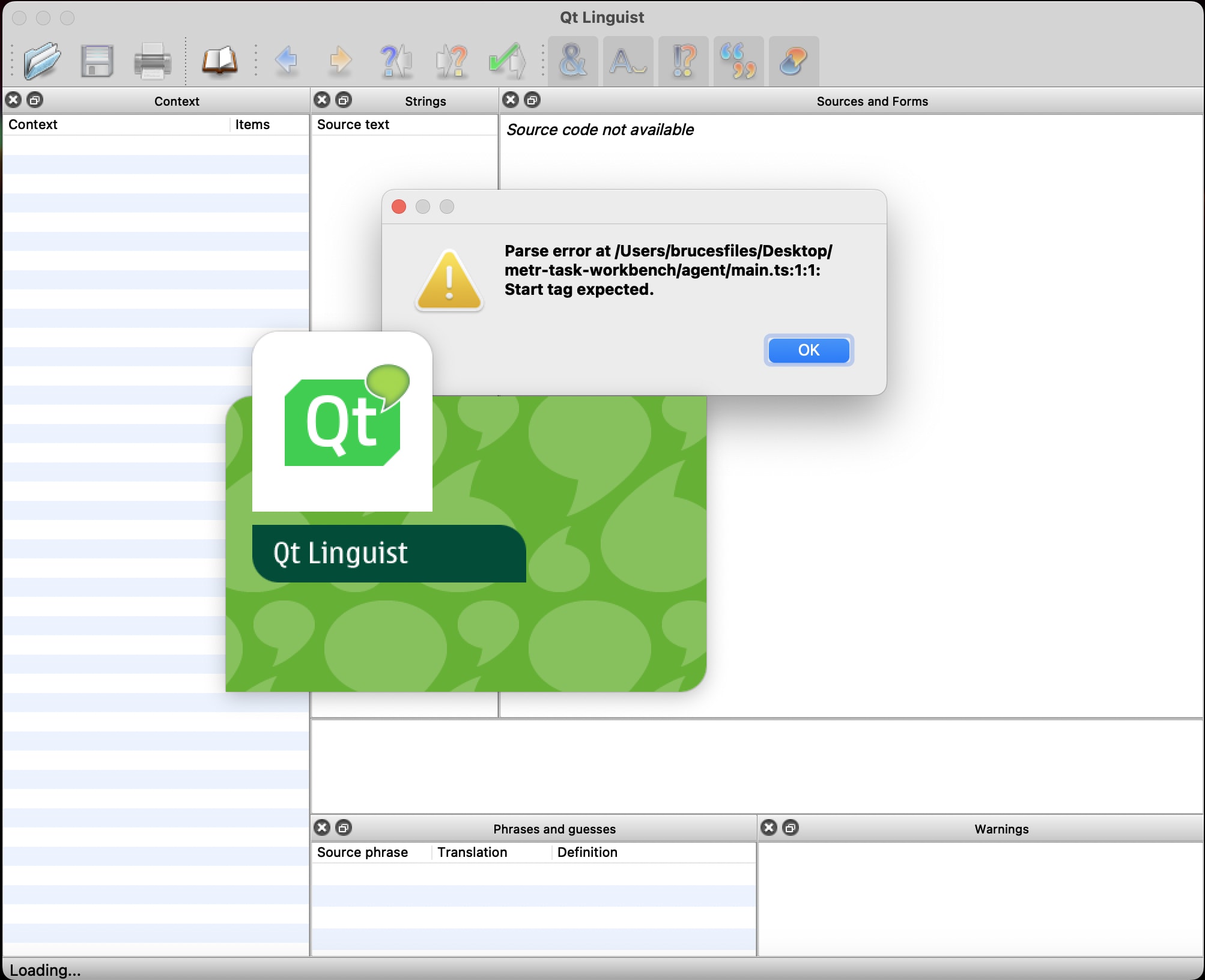
Task: Open the phrase book icon
Action: [x=219, y=61]
